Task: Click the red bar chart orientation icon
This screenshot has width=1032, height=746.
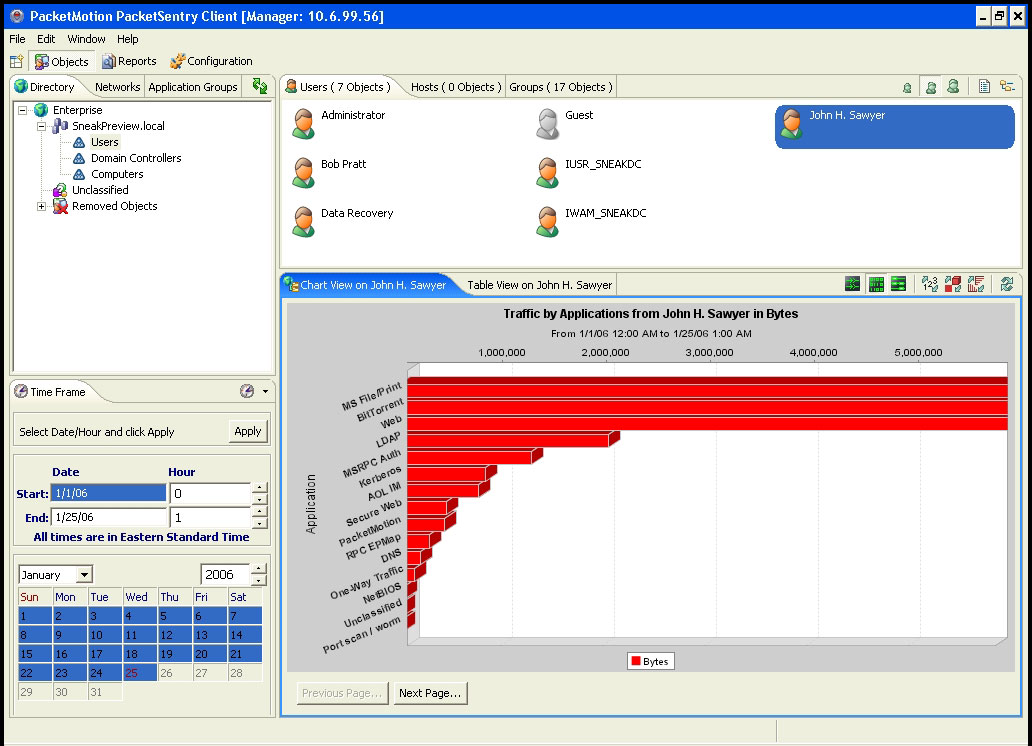Action: click(975, 284)
